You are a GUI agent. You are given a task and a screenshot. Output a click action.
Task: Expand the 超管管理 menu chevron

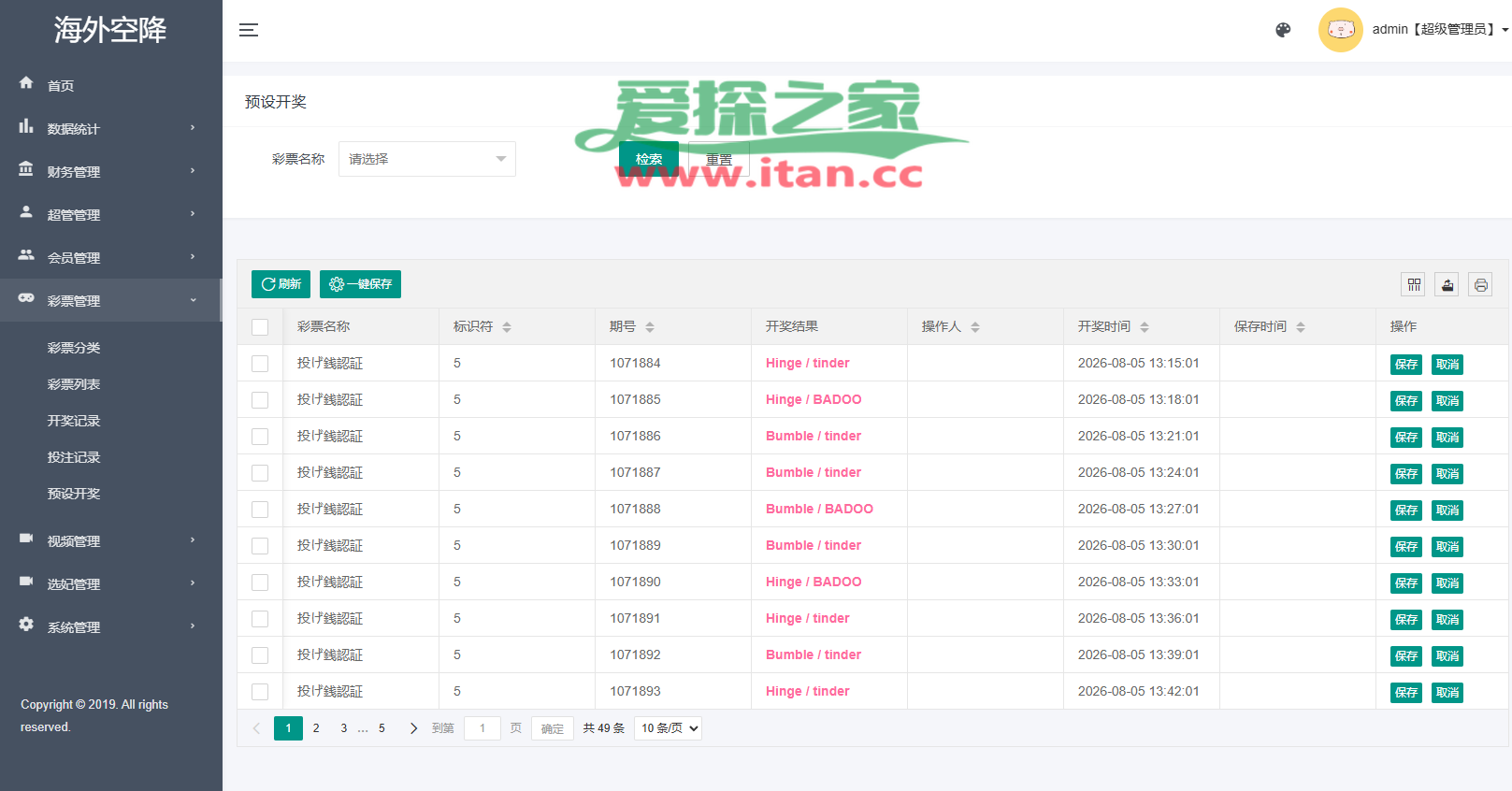(x=193, y=213)
